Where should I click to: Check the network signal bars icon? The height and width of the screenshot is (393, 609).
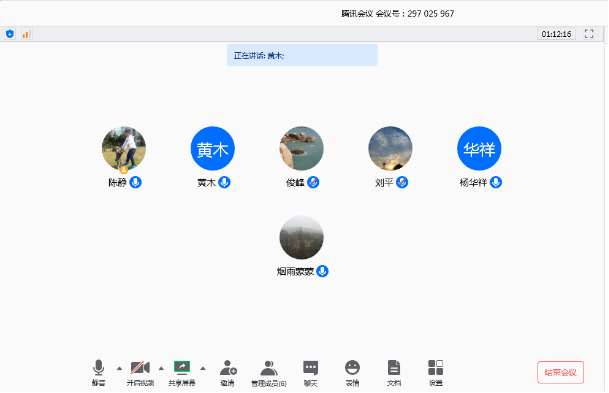[26, 34]
